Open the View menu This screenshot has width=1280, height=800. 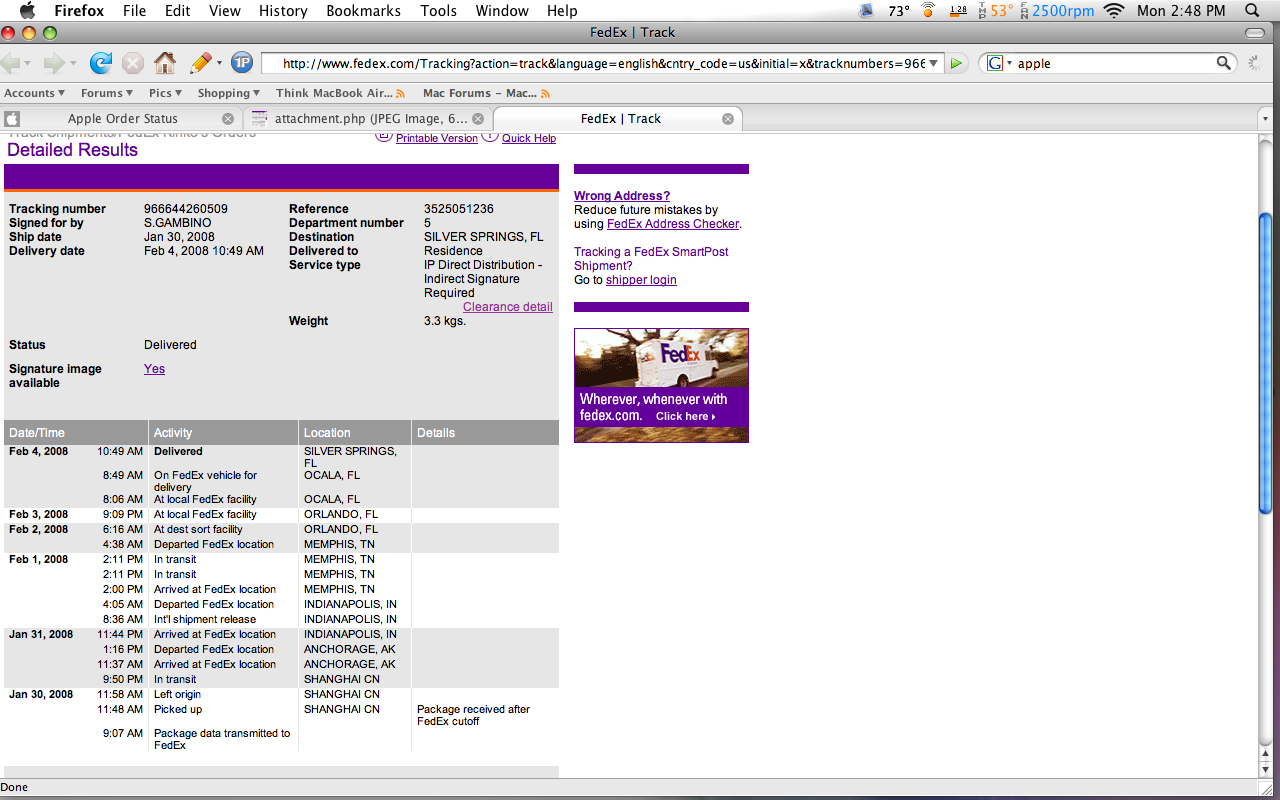coord(225,11)
